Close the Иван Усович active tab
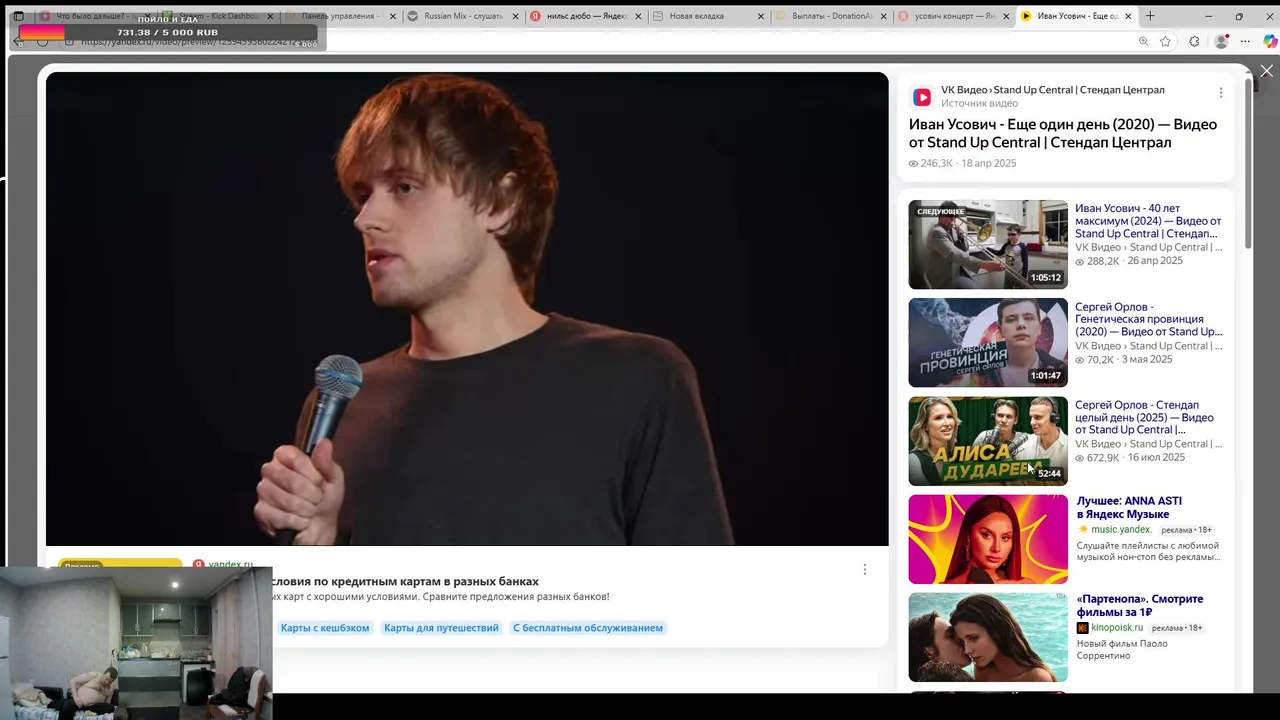 [1128, 16]
